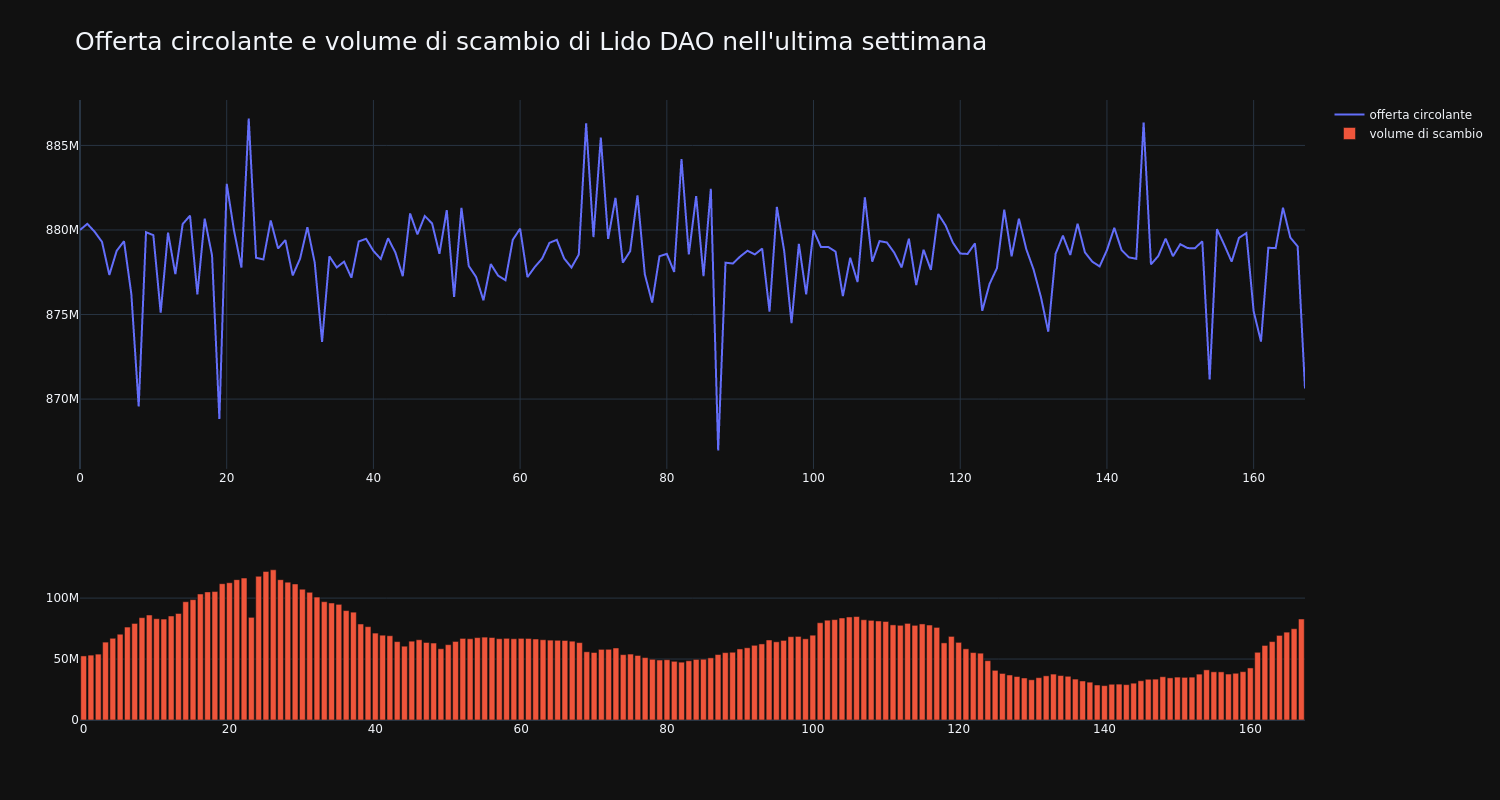Click the orange square swatch in legend
This screenshot has width=1500, height=800.
pyautogui.click(x=1349, y=134)
